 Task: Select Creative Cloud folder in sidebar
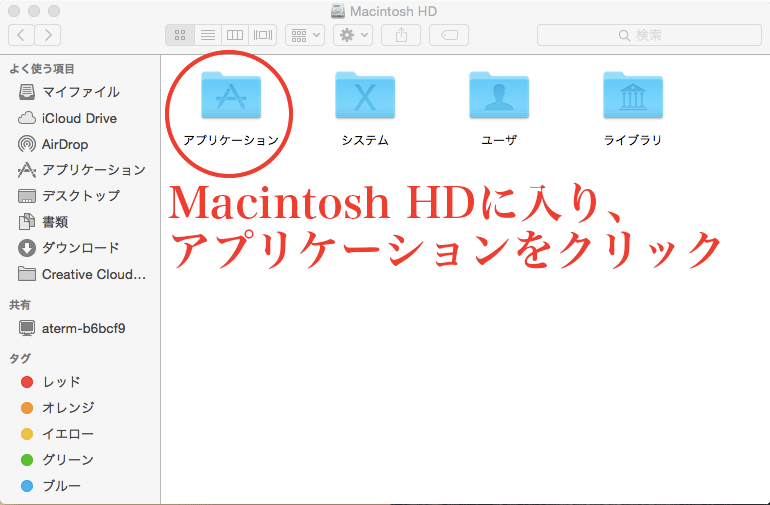point(80,274)
